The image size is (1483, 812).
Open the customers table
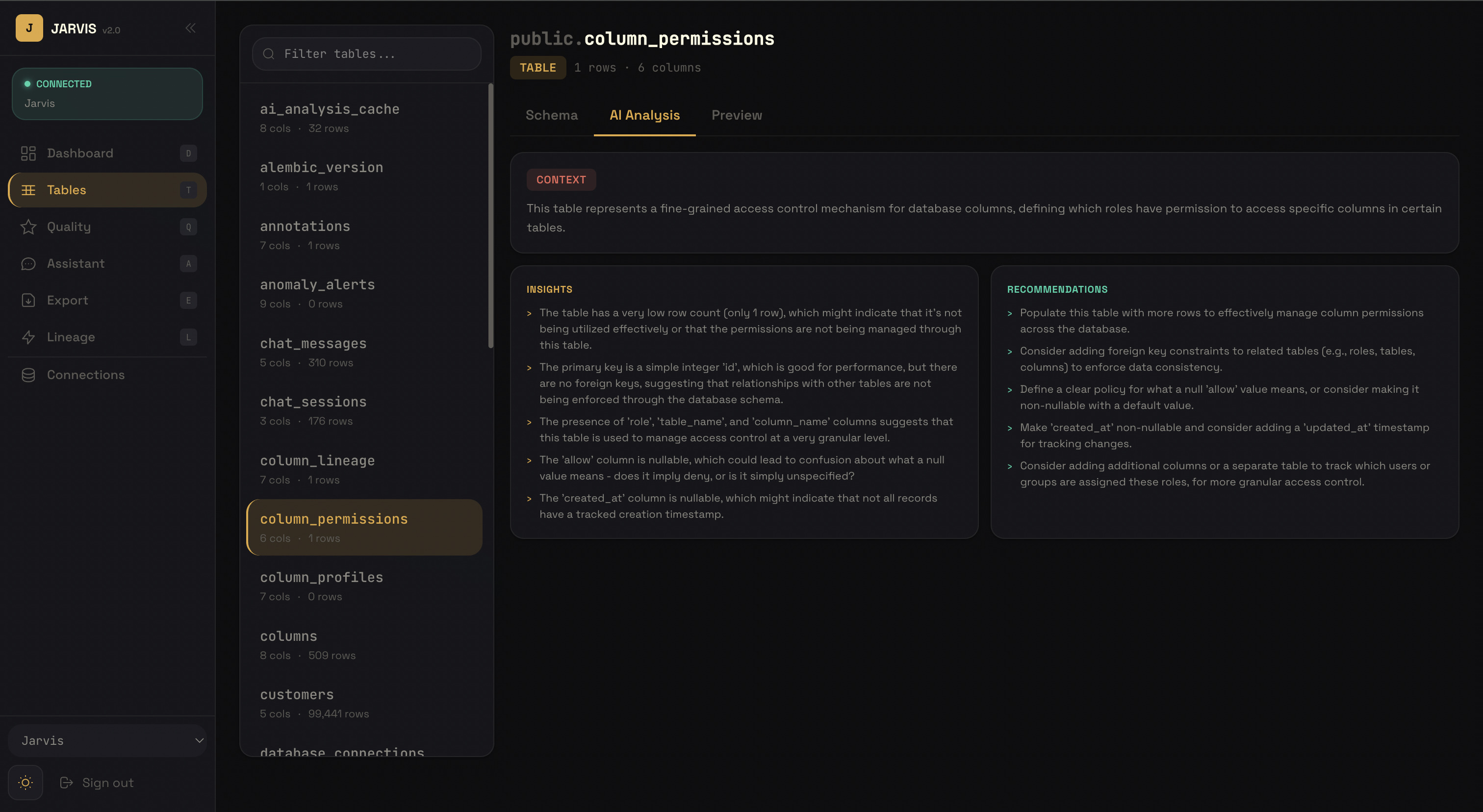coord(364,703)
